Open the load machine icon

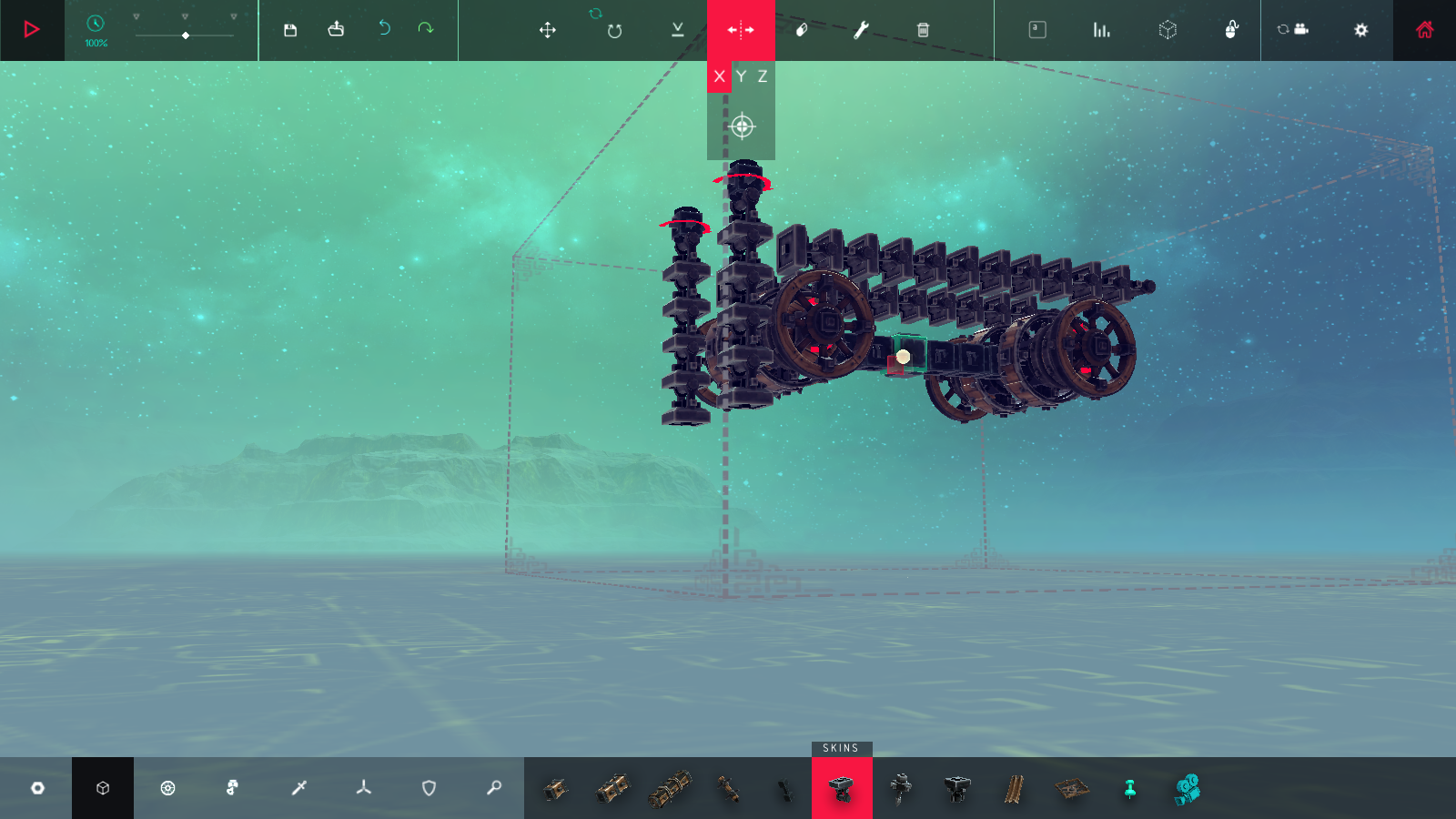point(336,29)
